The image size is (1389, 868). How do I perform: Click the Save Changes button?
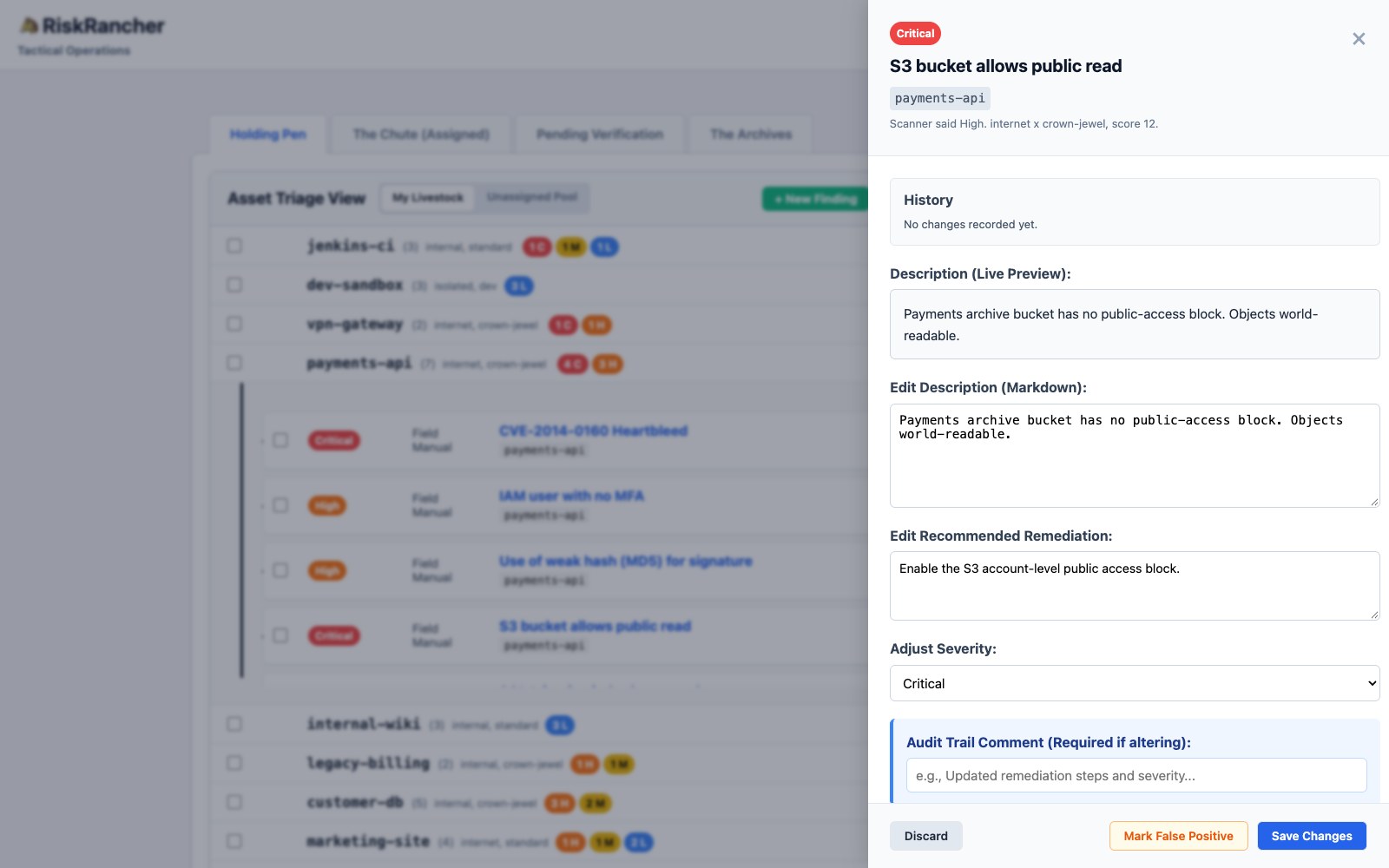click(1312, 836)
